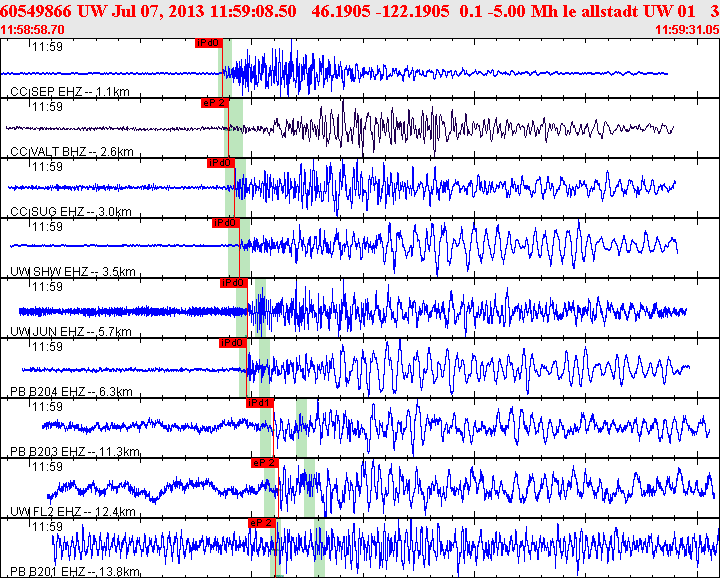Click the second green window on the B201 trace

point(320,548)
